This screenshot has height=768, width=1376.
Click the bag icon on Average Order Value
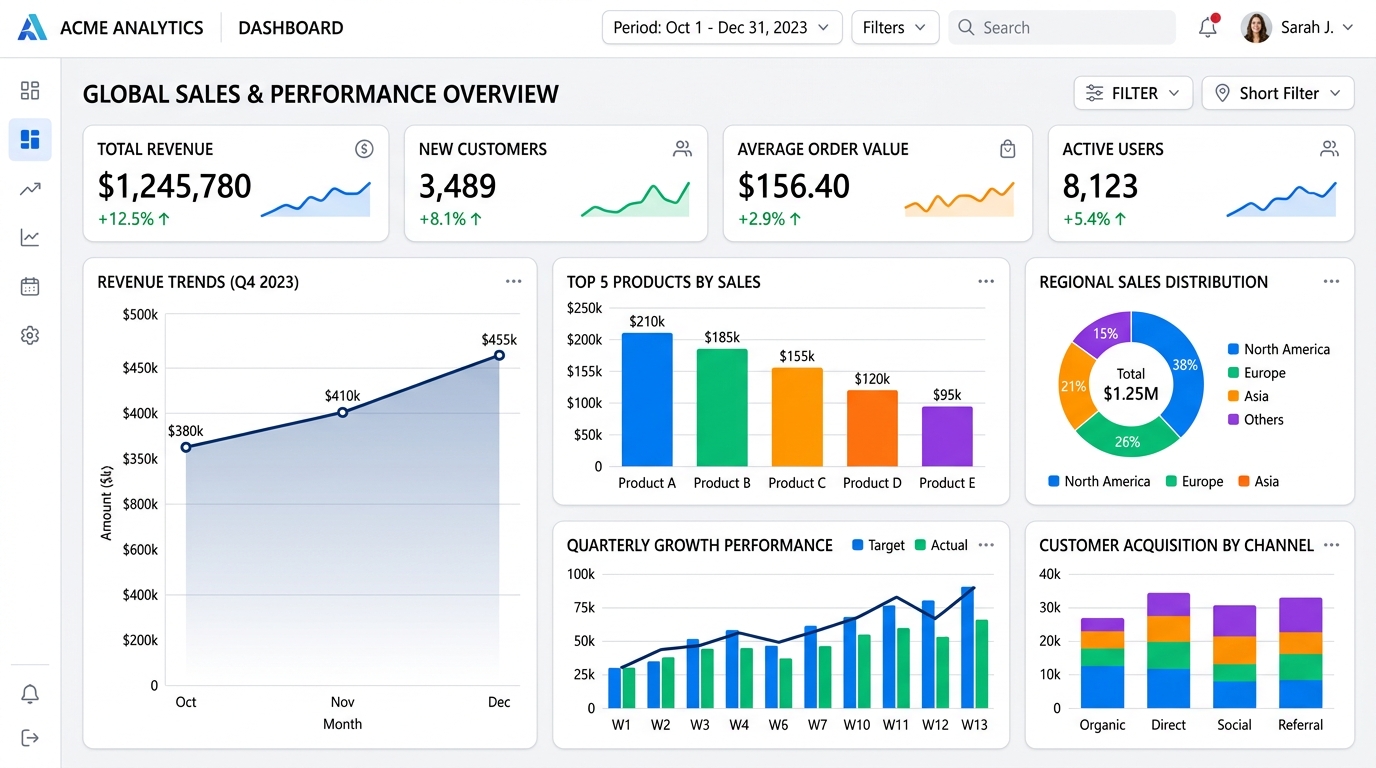click(1008, 149)
